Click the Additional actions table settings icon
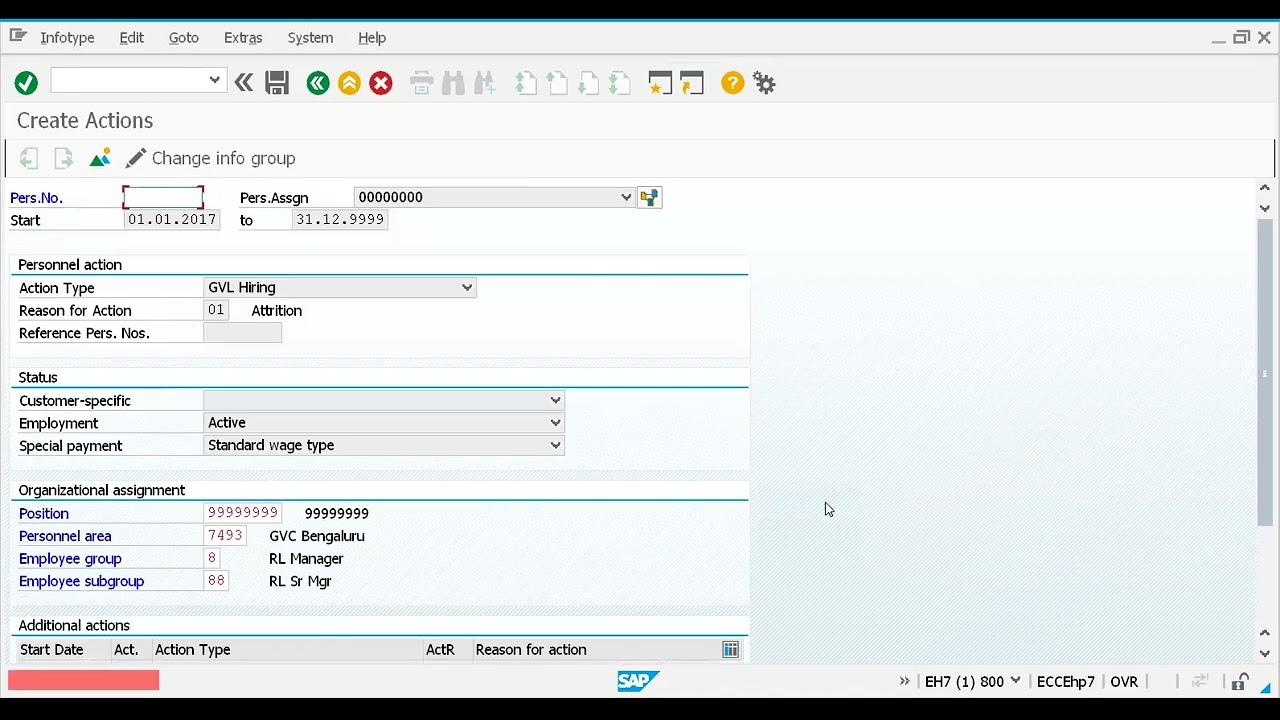 point(731,650)
